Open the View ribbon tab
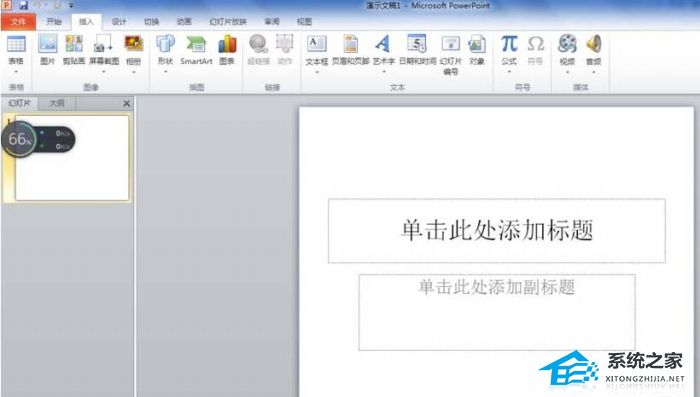 coord(304,21)
